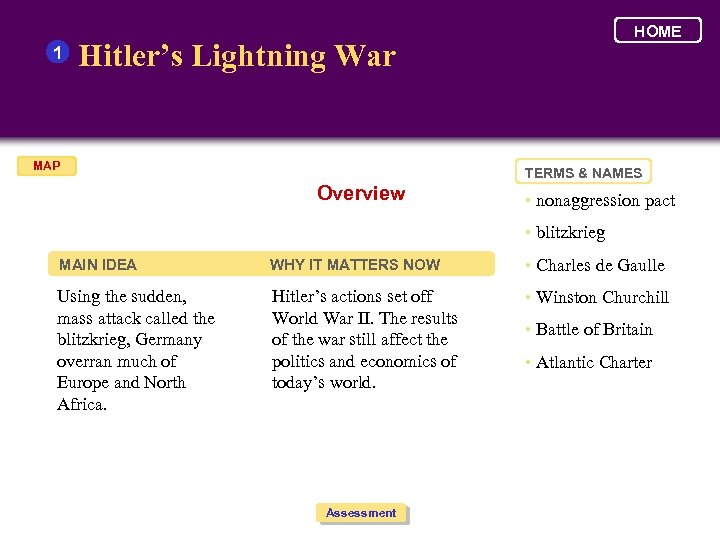Click the HOME button
Viewport: 720px width, 540px height.
pos(657,31)
